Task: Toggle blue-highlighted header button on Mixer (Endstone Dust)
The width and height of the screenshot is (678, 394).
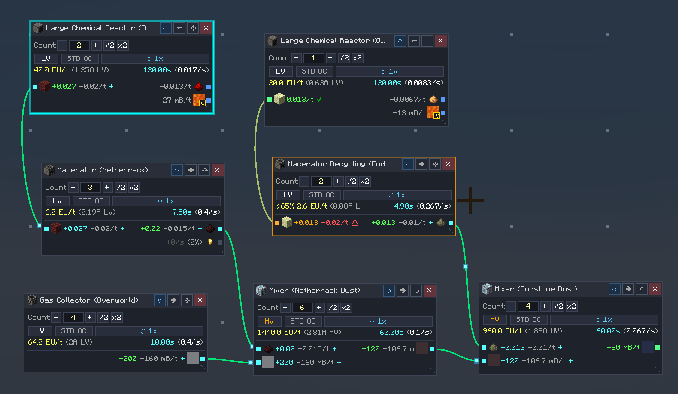Action: pyautogui.click(x=614, y=289)
